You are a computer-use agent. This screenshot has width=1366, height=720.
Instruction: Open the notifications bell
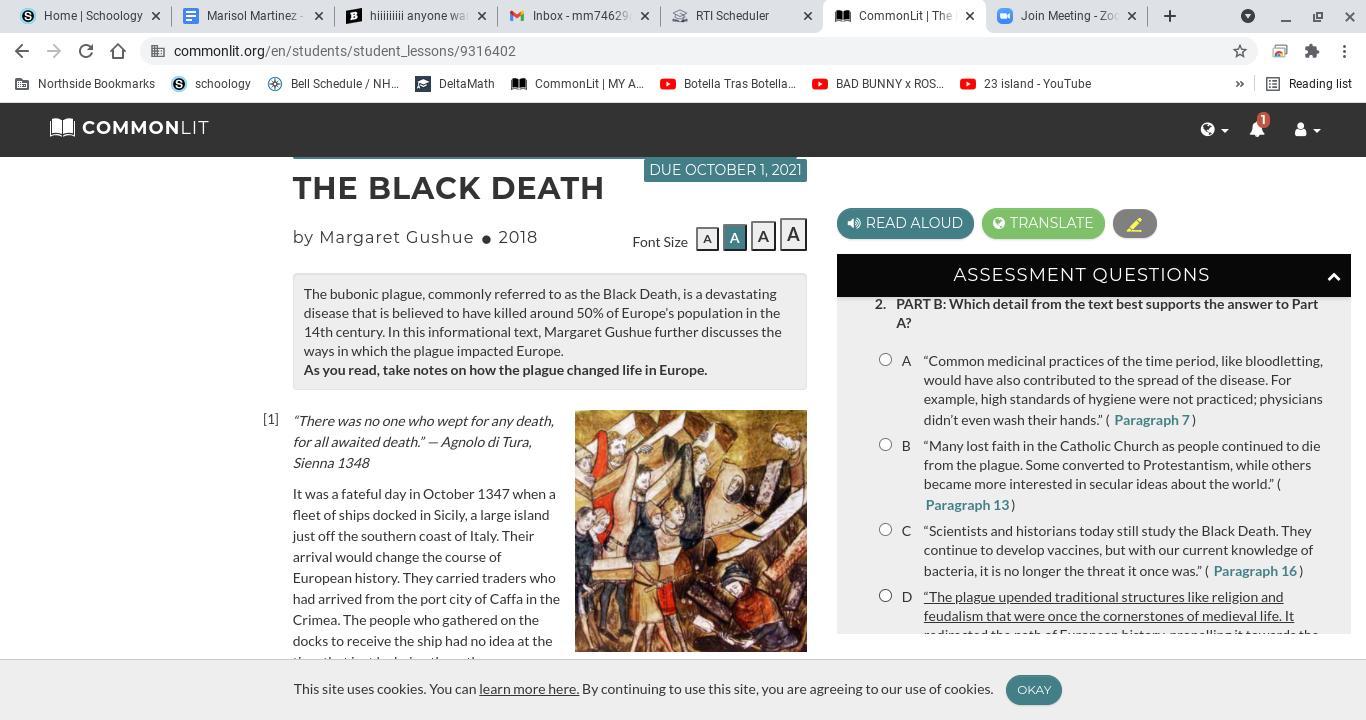pos(1257,128)
